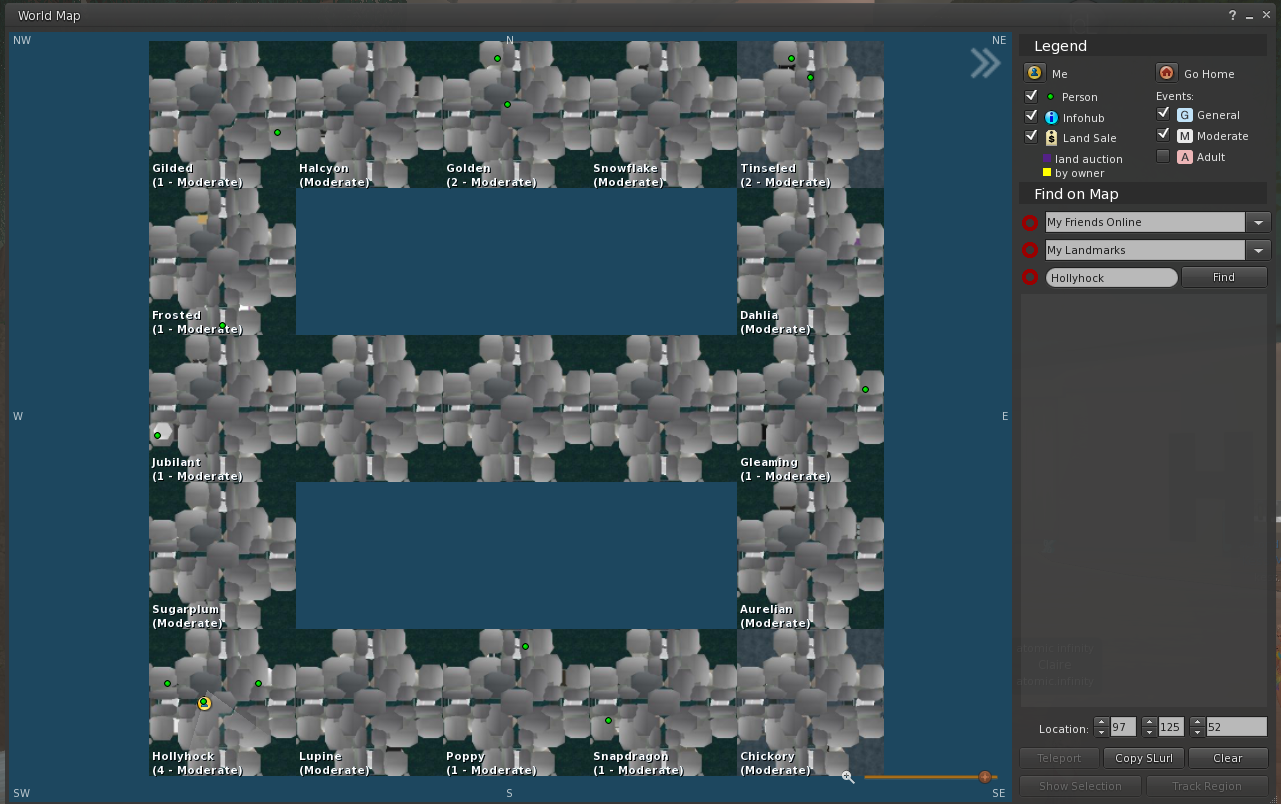1281x804 pixels.
Task: Click the Copy SLurl button
Action: 1143,758
